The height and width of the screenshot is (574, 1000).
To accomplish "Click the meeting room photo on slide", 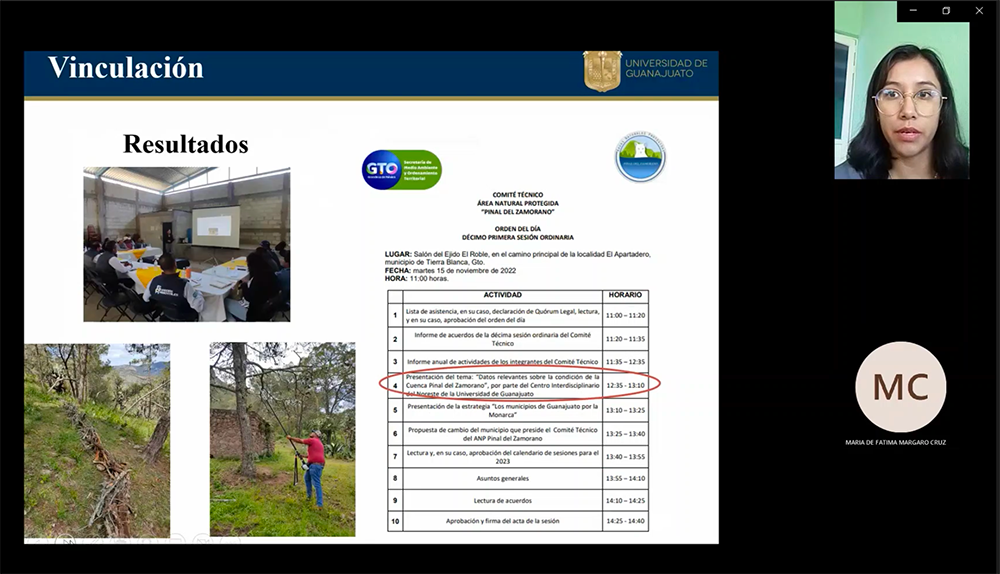I will click(x=187, y=244).
